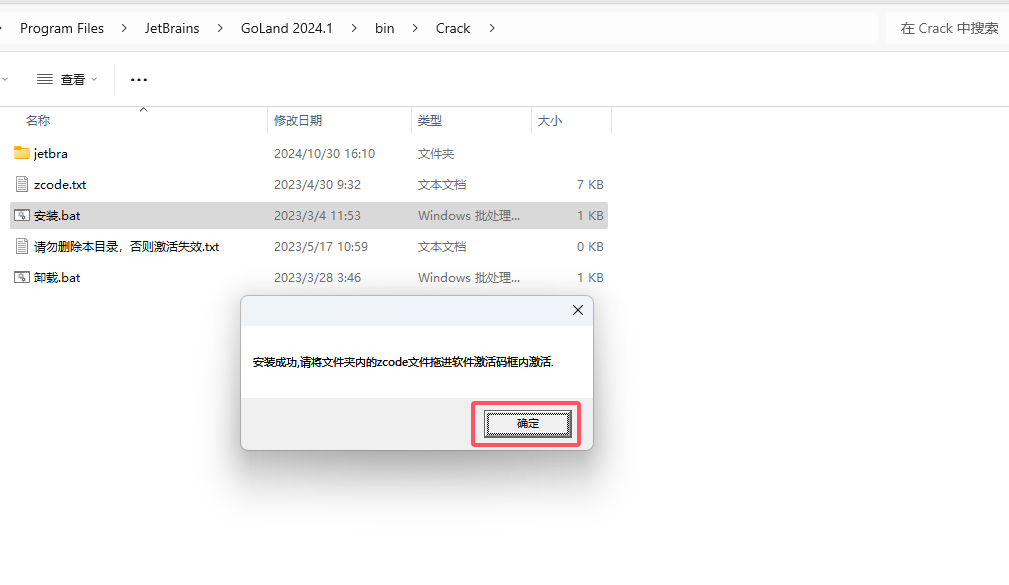Go to JetBrains in breadcrumb path
This screenshot has width=1009, height=585.
[172, 28]
